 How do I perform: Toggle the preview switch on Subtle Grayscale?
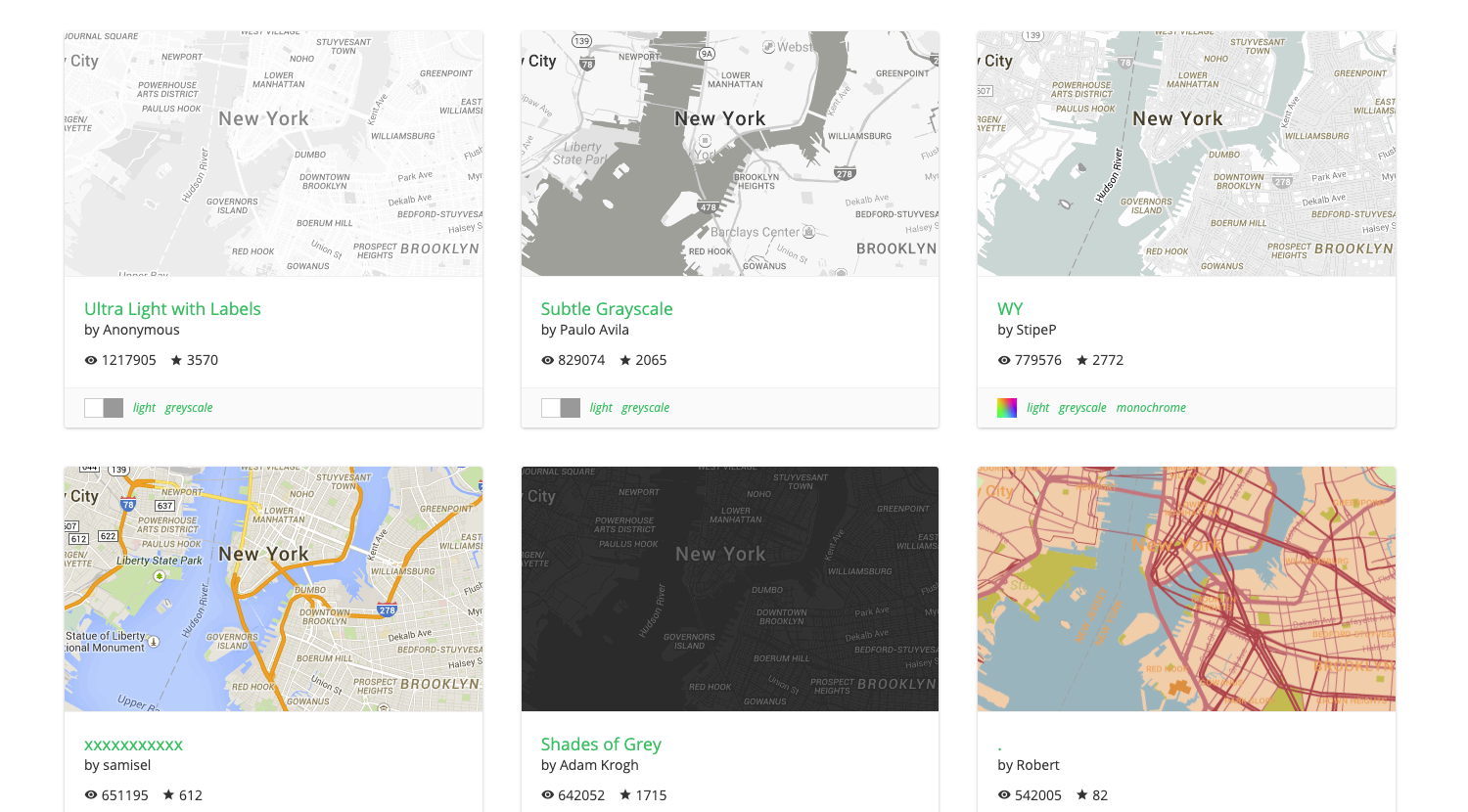560,407
